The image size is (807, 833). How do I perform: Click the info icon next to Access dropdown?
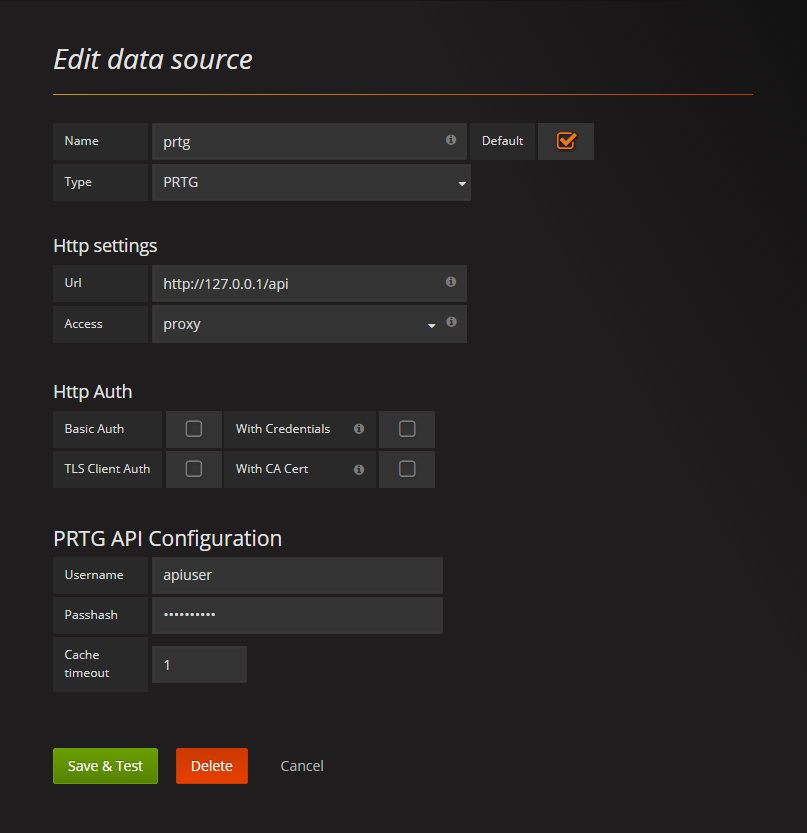451,321
